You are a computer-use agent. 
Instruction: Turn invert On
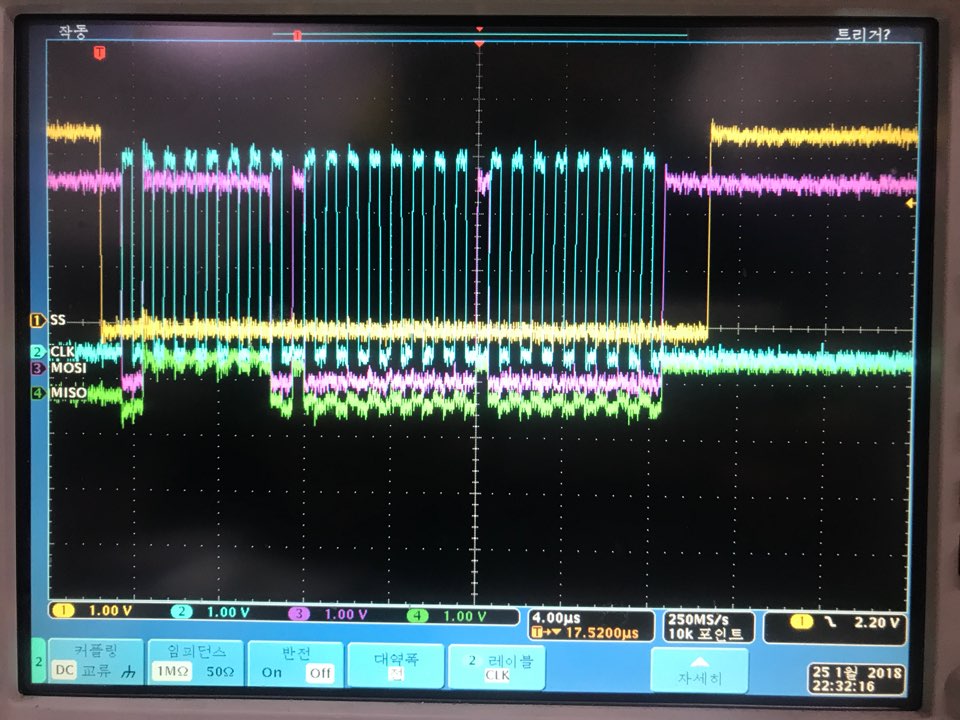[271, 672]
